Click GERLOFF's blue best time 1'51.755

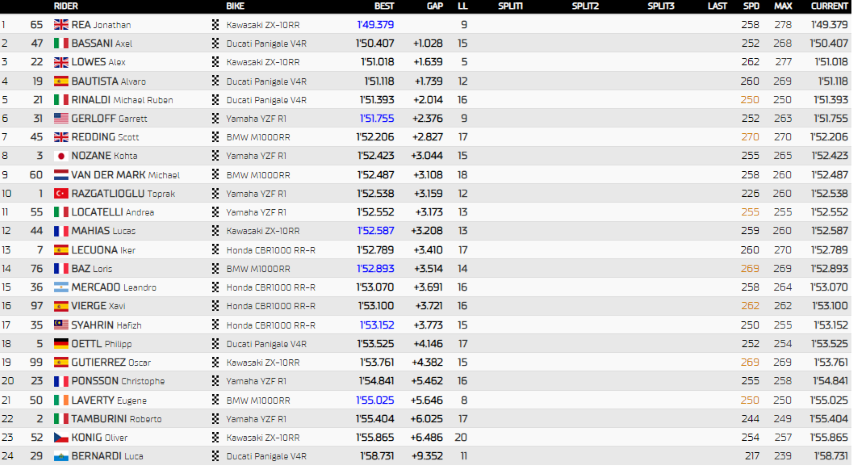tap(377, 118)
